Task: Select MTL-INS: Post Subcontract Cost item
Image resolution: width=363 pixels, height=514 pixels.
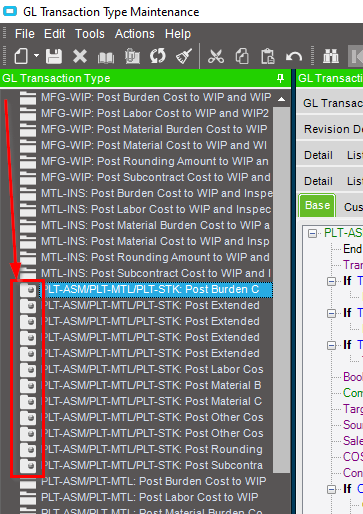Action: pyautogui.click(x=156, y=273)
